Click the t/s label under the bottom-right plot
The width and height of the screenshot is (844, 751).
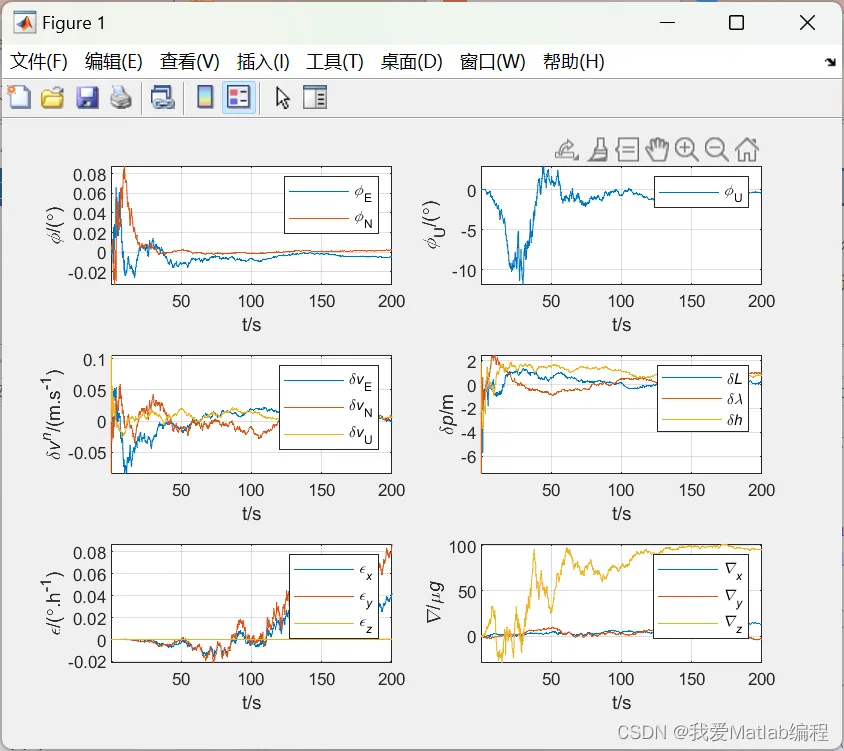coord(621,703)
